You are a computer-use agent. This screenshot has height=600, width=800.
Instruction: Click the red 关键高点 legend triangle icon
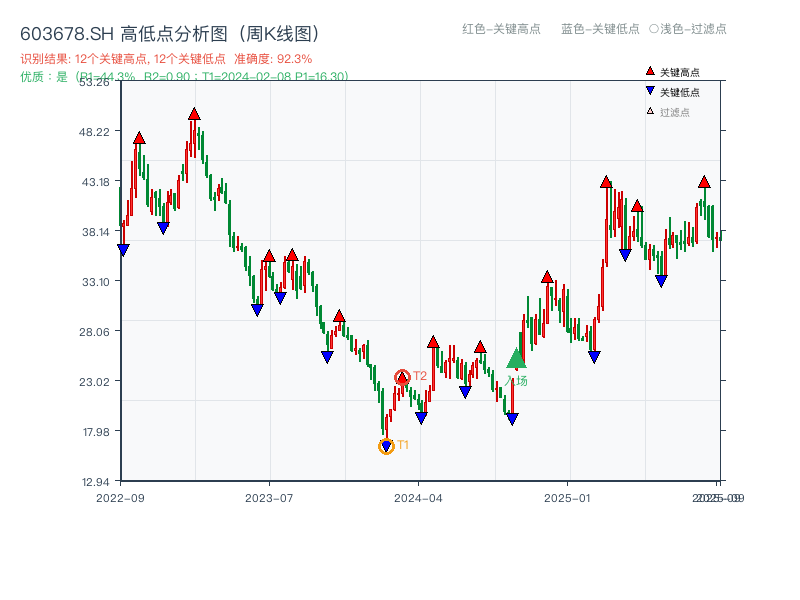648,70
